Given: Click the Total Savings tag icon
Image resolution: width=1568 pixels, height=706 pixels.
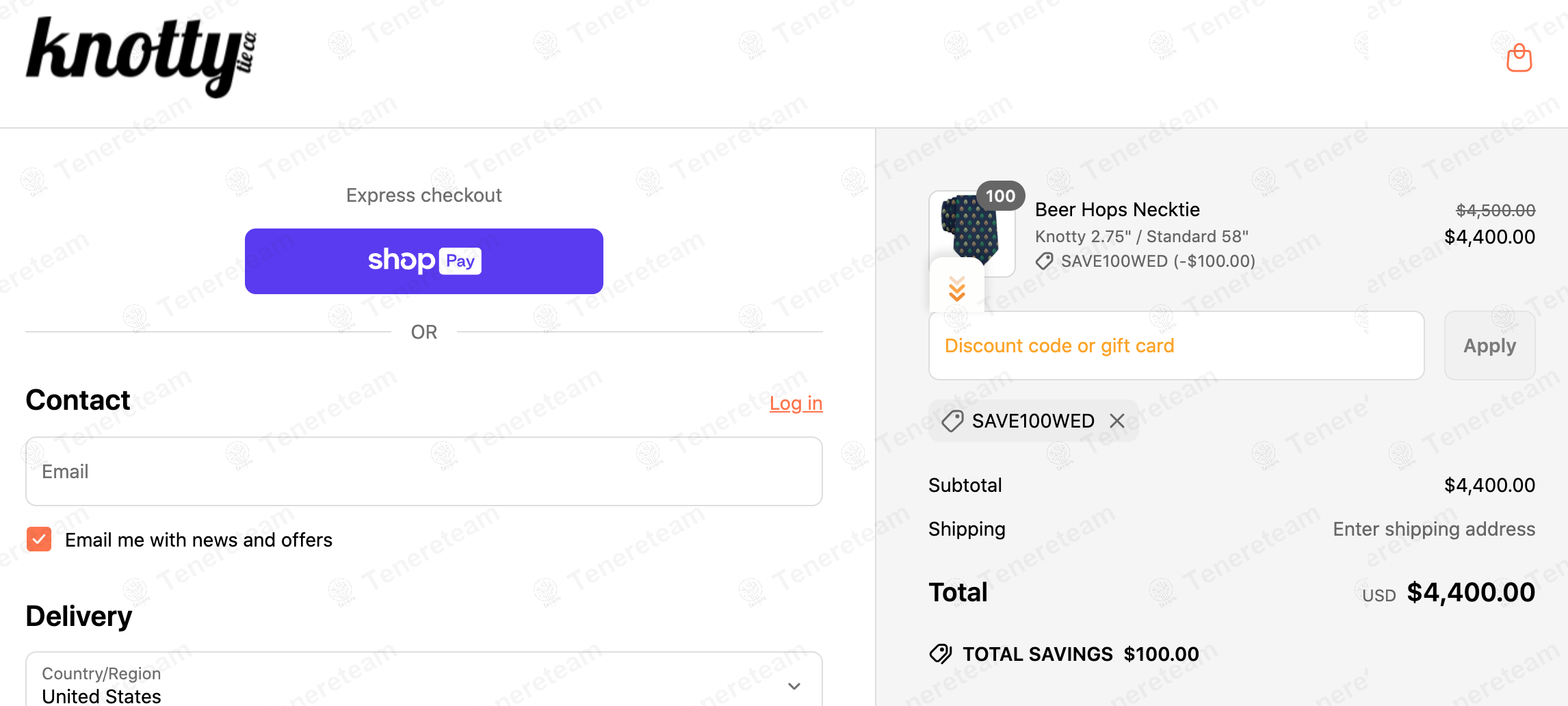Looking at the screenshot, I should [x=941, y=654].
